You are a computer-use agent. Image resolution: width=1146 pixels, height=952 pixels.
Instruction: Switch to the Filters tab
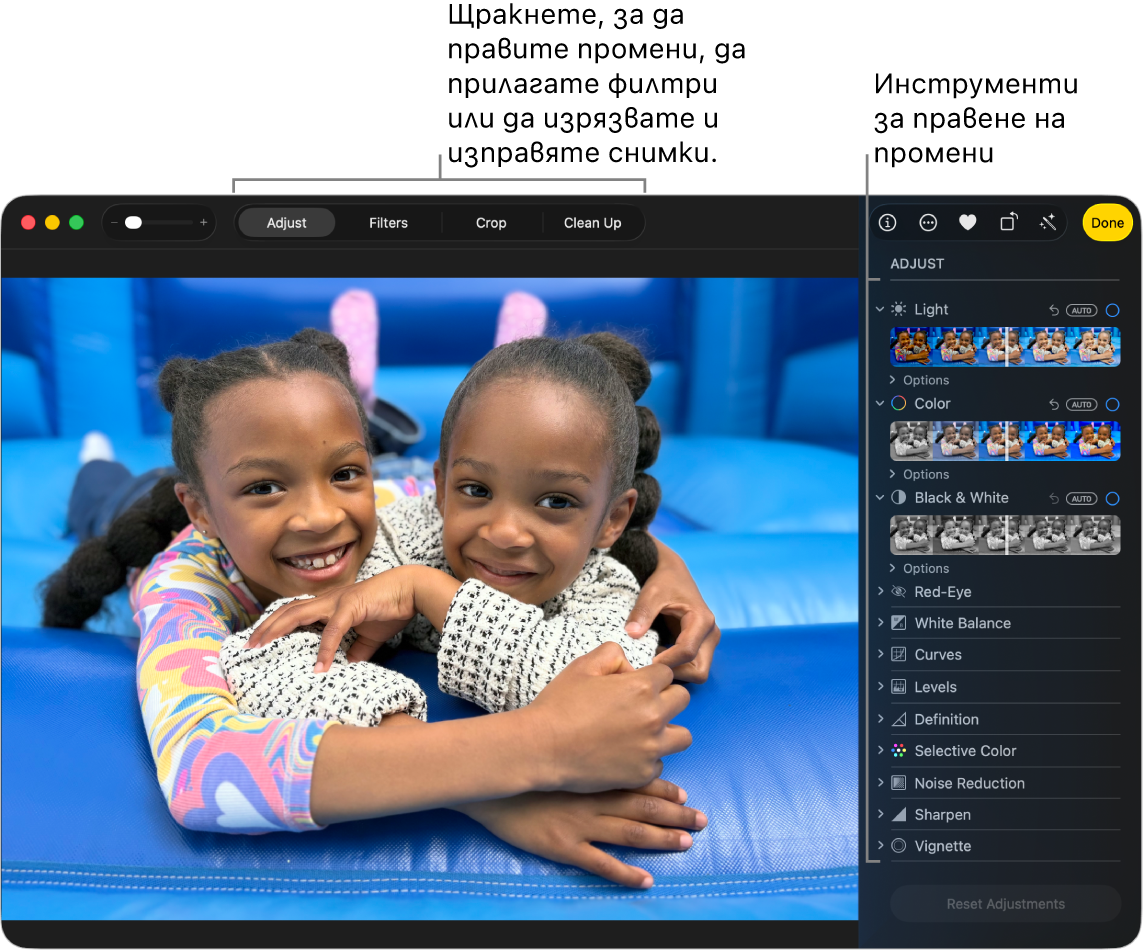pos(389,223)
